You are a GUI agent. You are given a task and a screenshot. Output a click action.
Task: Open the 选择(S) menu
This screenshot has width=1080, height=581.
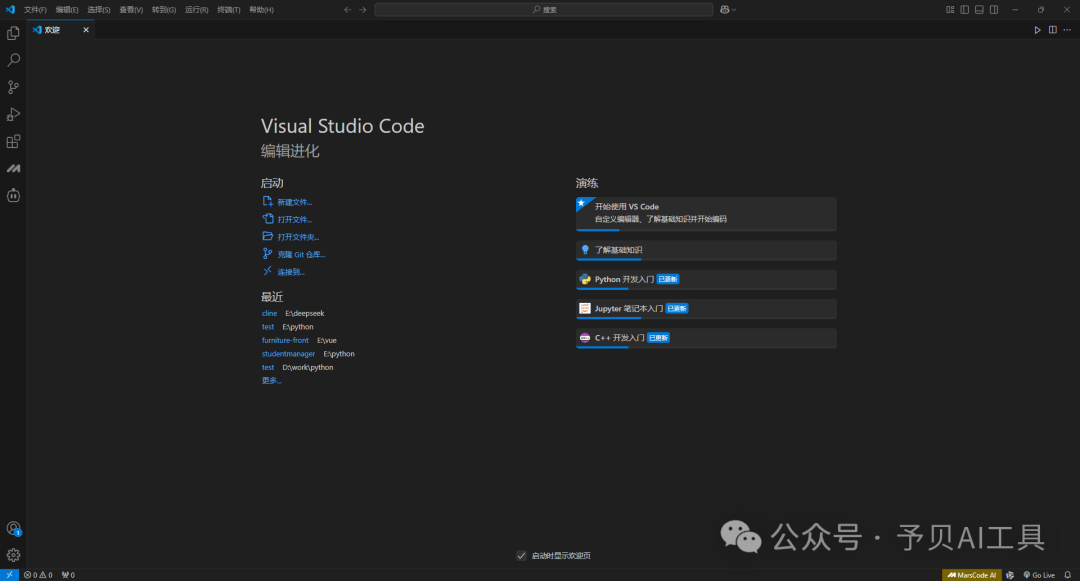98,10
